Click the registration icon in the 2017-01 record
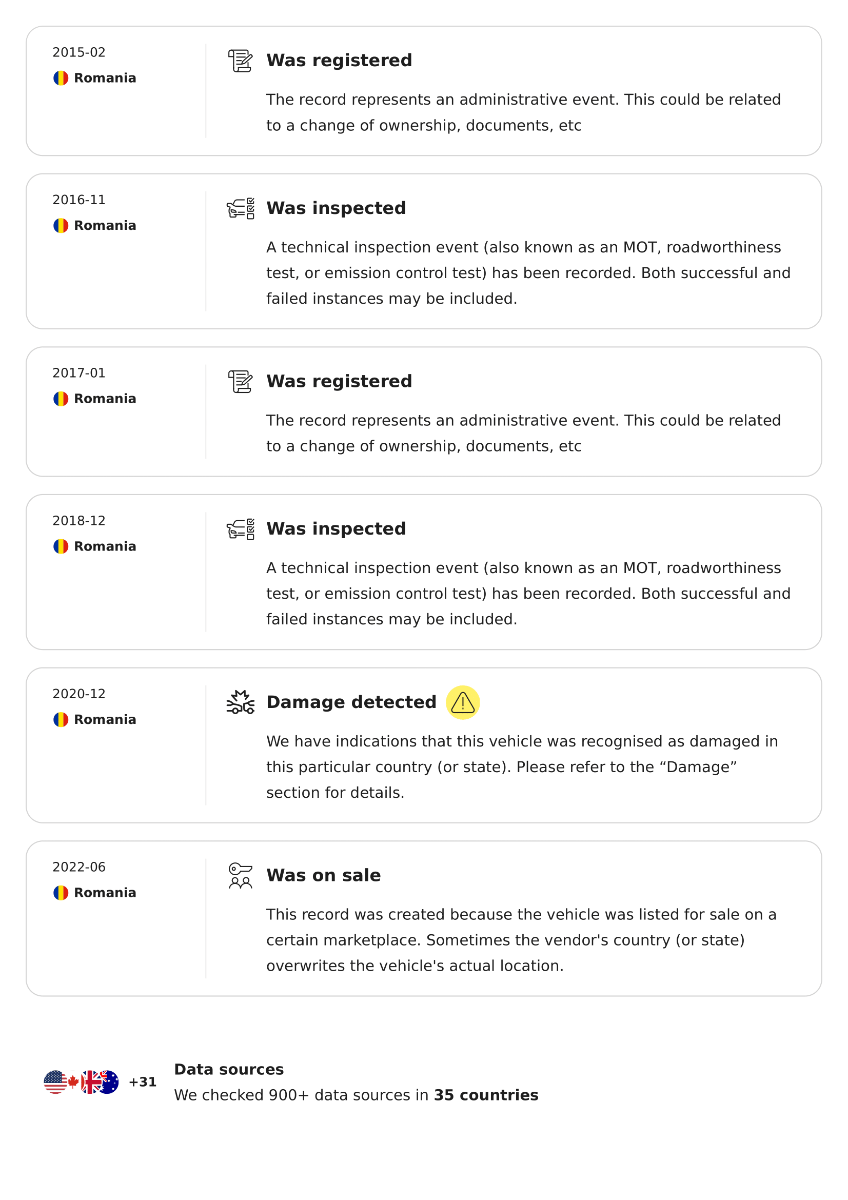848x1200 pixels. [240, 382]
